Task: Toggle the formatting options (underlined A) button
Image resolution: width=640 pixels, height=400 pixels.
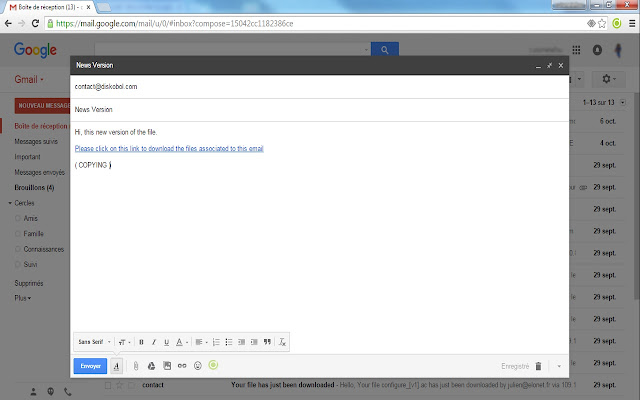Action: pos(116,366)
